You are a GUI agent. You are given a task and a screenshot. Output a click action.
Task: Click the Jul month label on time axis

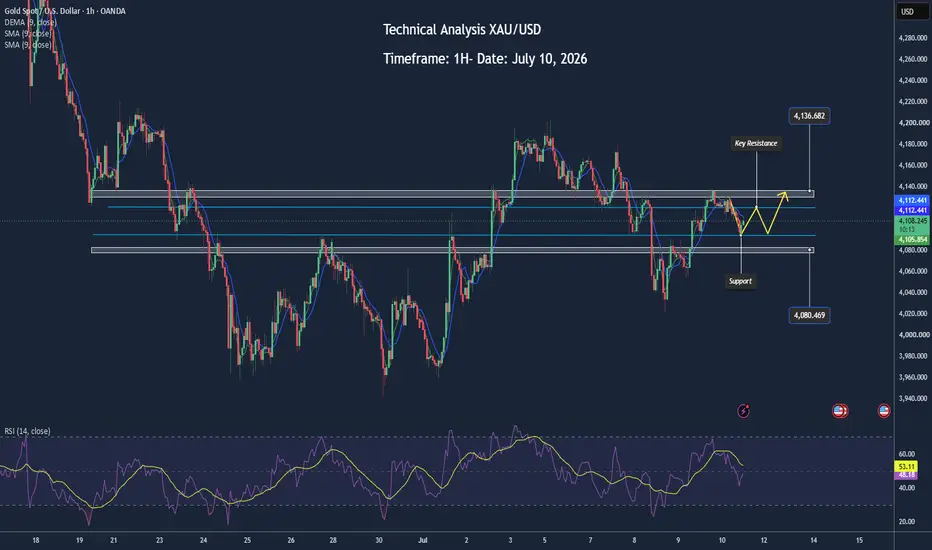[423, 540]
